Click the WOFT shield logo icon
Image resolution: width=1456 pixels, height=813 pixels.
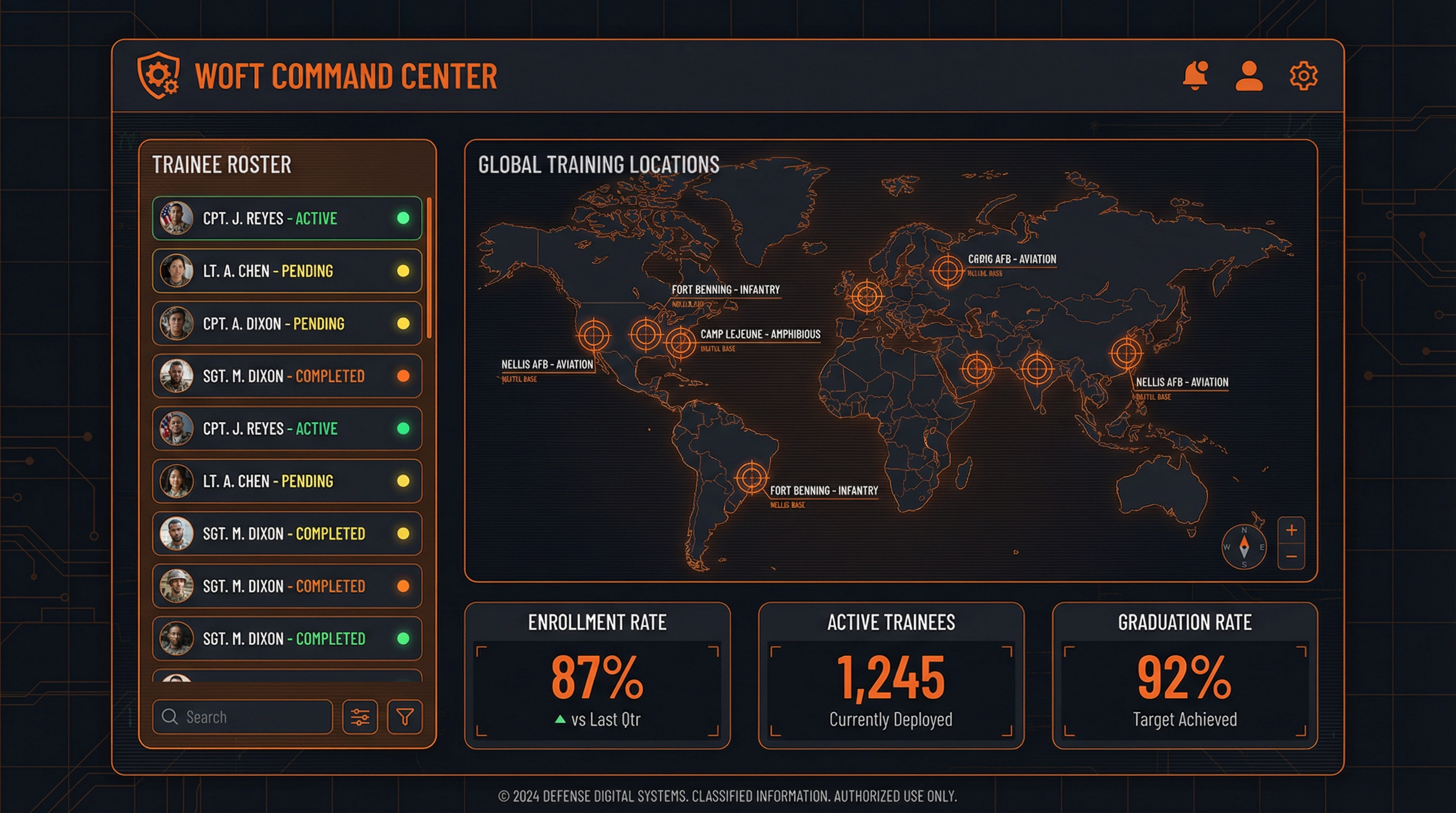[x=159, y=76]
